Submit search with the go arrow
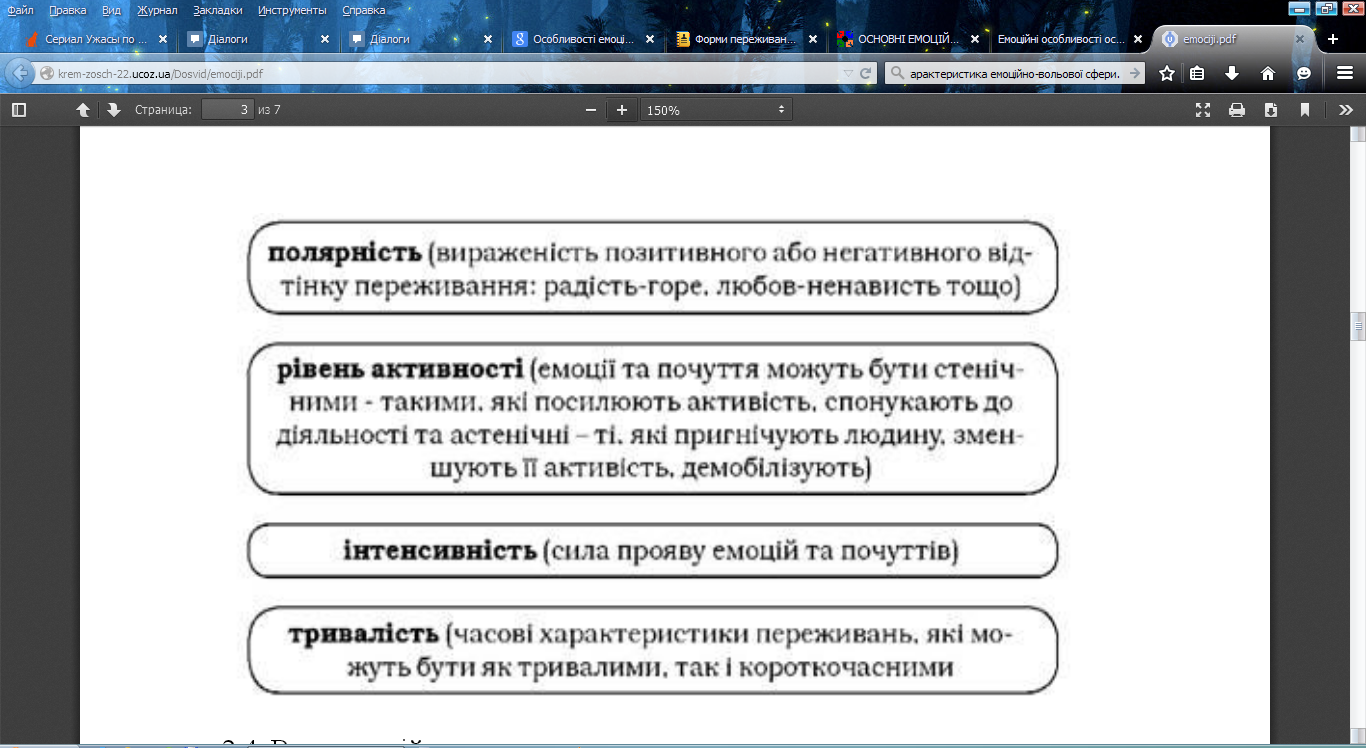This screenshot has height=748, width=1366. 1135,73
